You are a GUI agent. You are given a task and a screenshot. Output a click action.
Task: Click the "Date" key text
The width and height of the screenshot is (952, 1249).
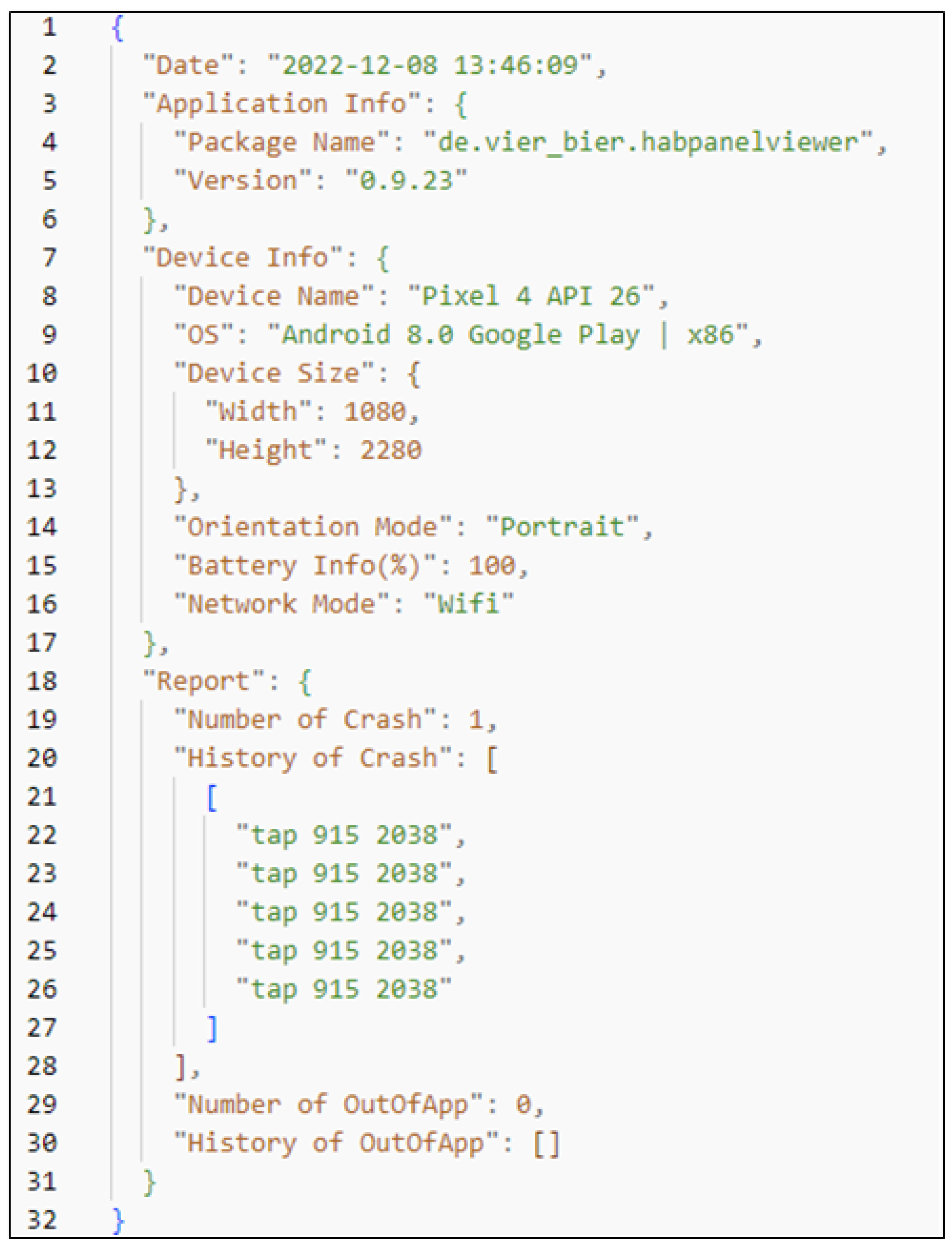click(x=187, y=65)
